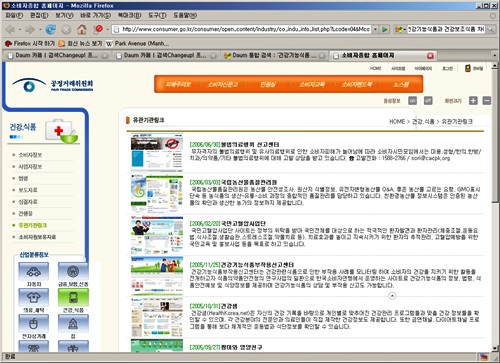Turn 음성정보 off
This screenshot has height=363, width=500.
(428, 101)
